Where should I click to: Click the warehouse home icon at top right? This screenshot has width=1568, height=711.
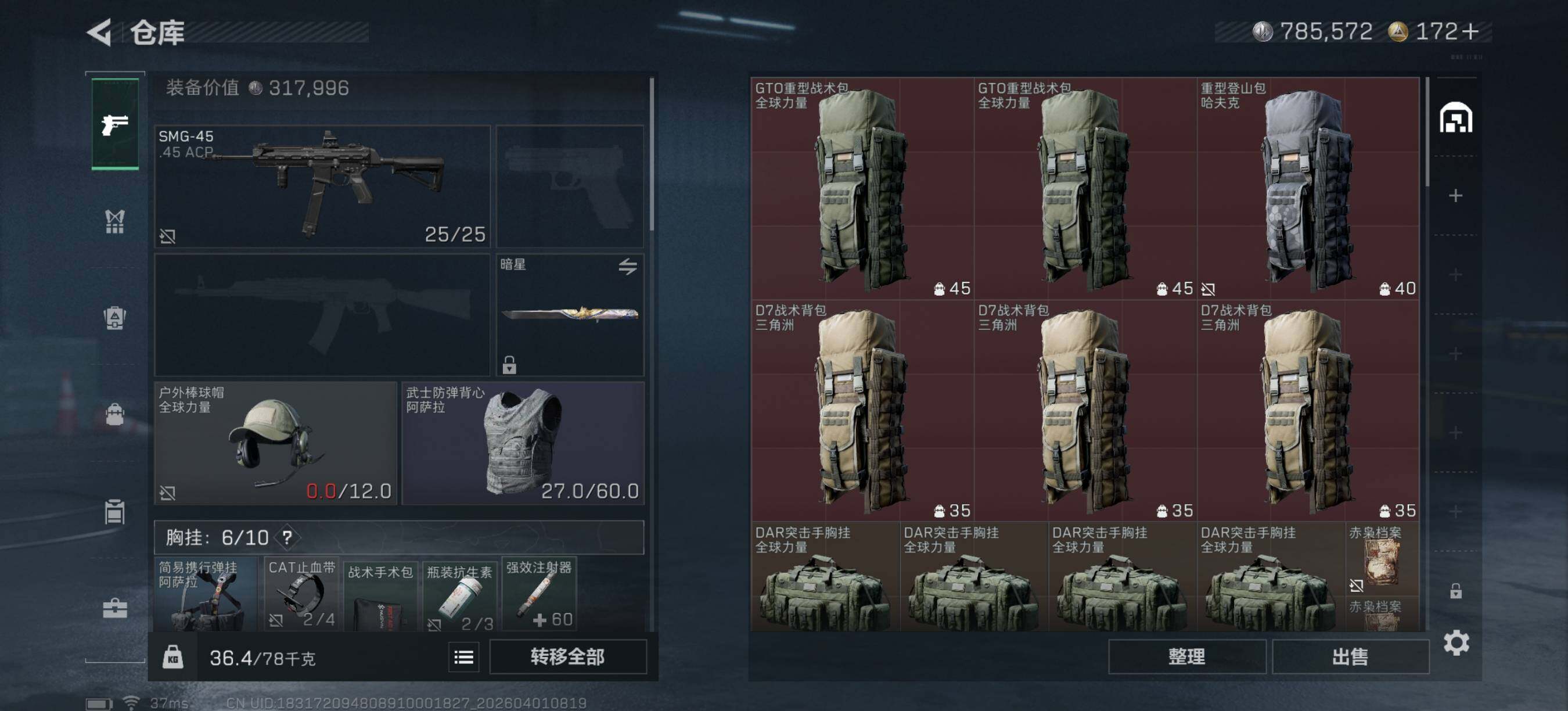pyautogui.click(x=1455, y=118)
